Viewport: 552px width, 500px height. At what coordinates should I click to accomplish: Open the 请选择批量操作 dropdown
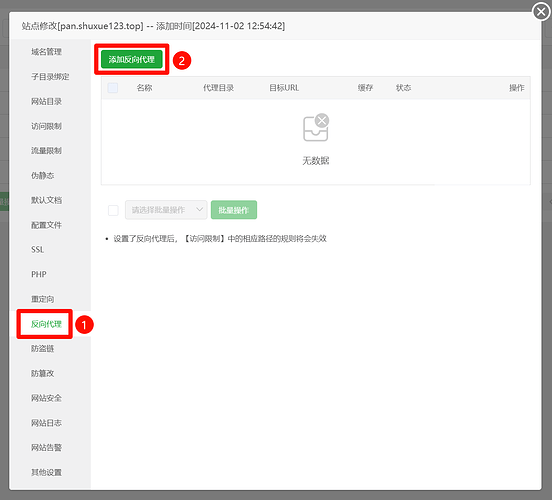166,210
